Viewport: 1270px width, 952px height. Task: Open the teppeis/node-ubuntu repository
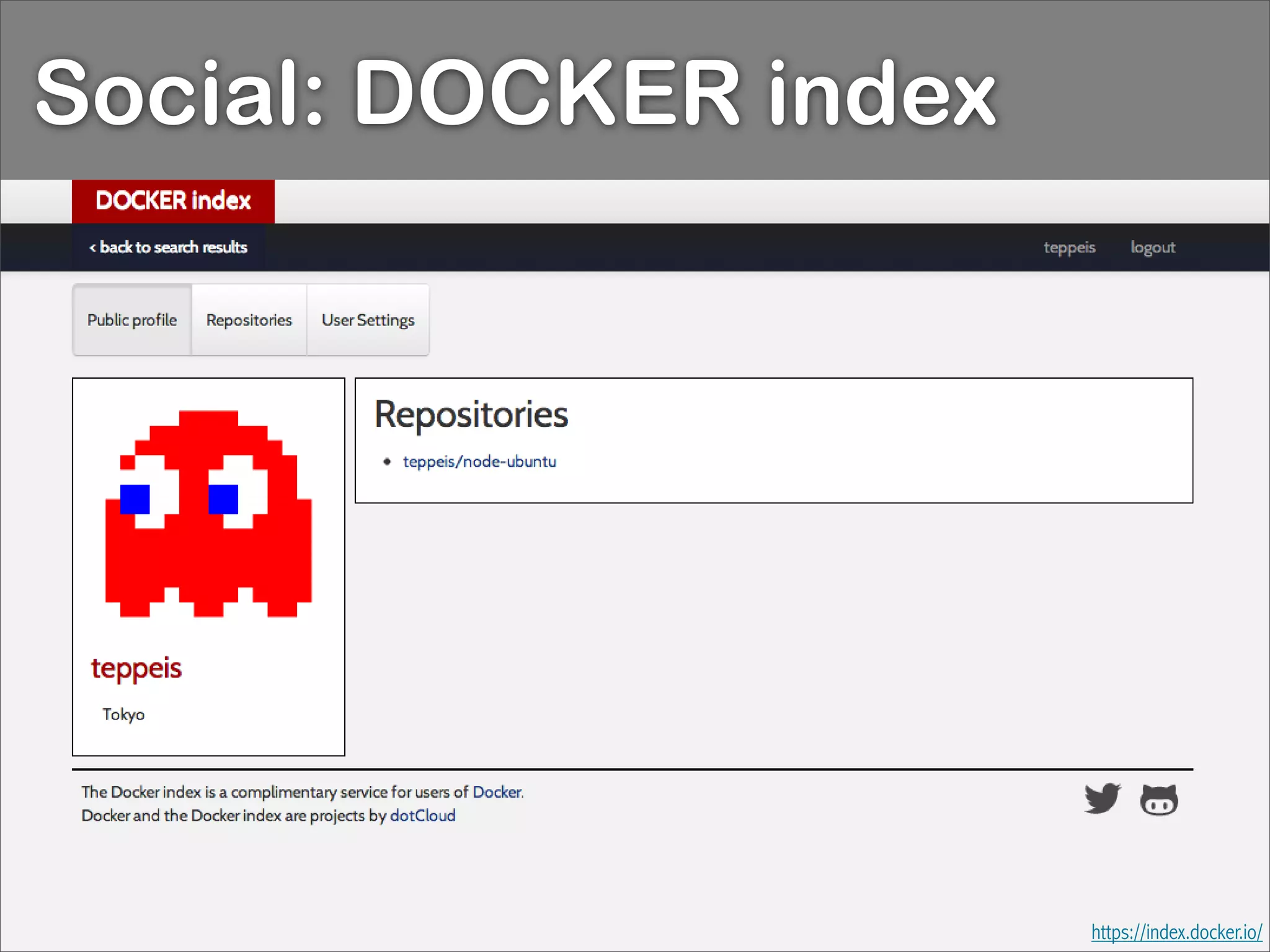click(x=479, y=462)
